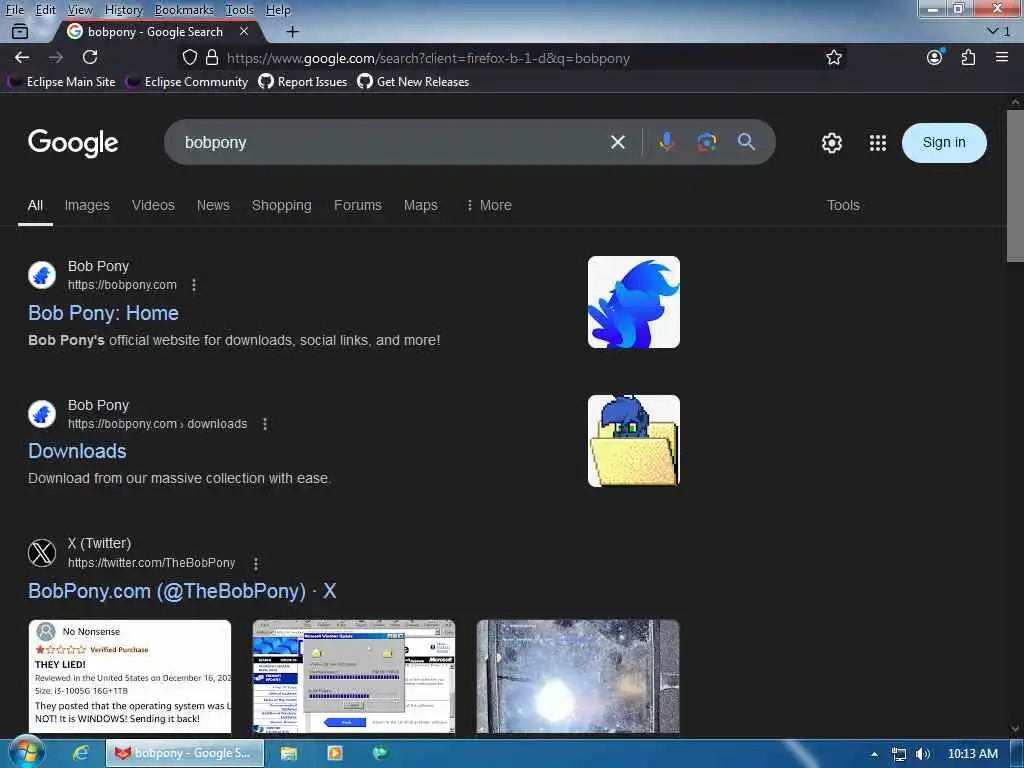
Task: Click the Sign in button
Action: tap(944, 142)
